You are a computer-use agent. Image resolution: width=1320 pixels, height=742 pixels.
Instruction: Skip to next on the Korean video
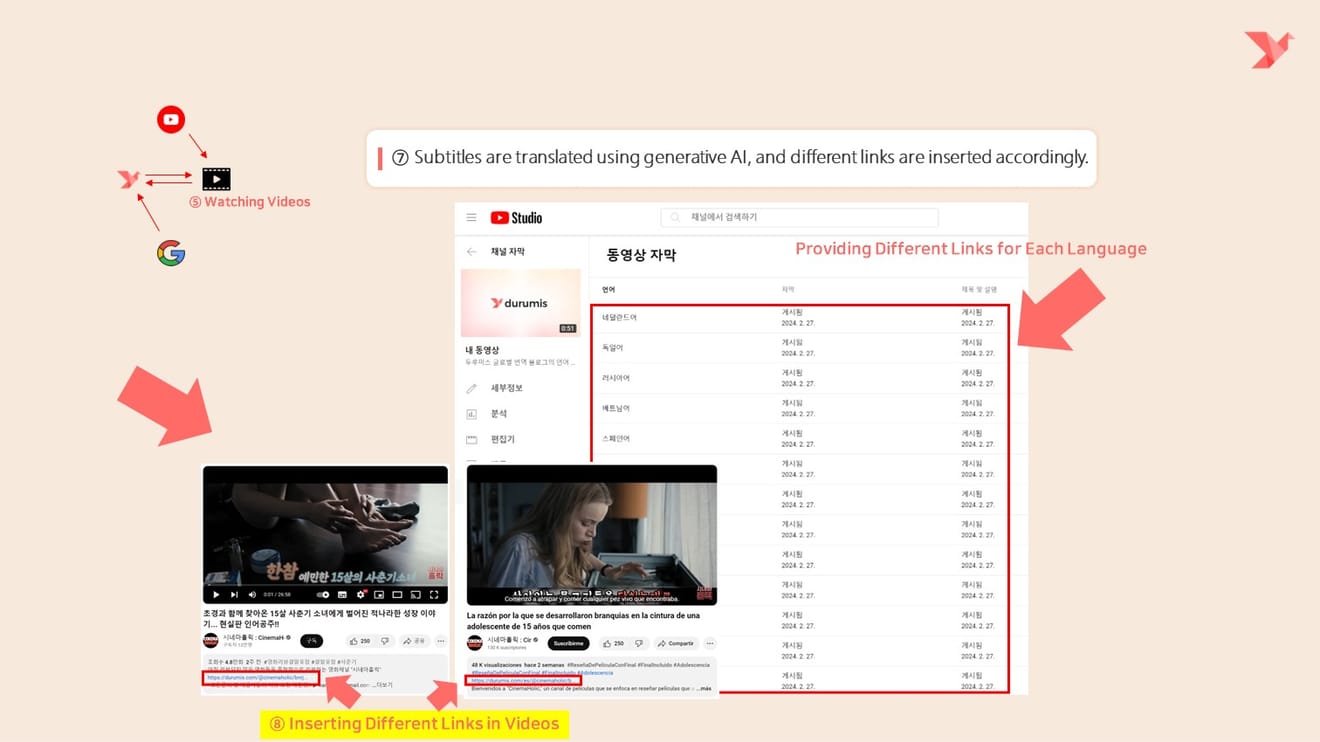coord(234,595)
